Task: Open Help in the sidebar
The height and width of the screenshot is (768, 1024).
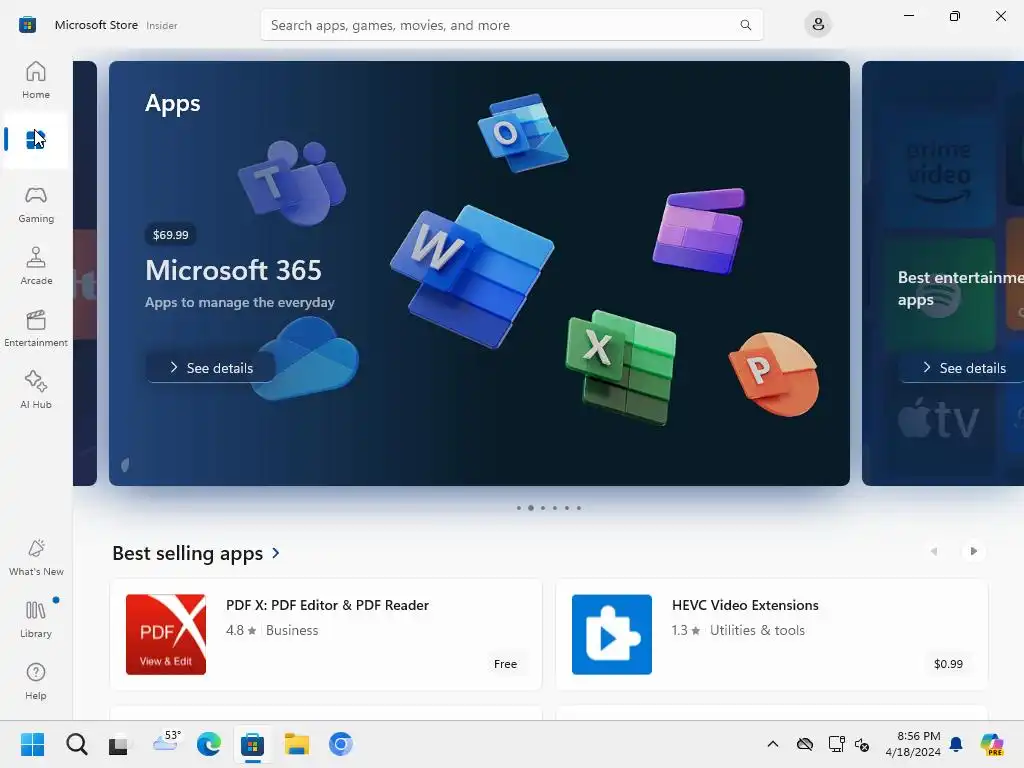Action: click(36, 682)
